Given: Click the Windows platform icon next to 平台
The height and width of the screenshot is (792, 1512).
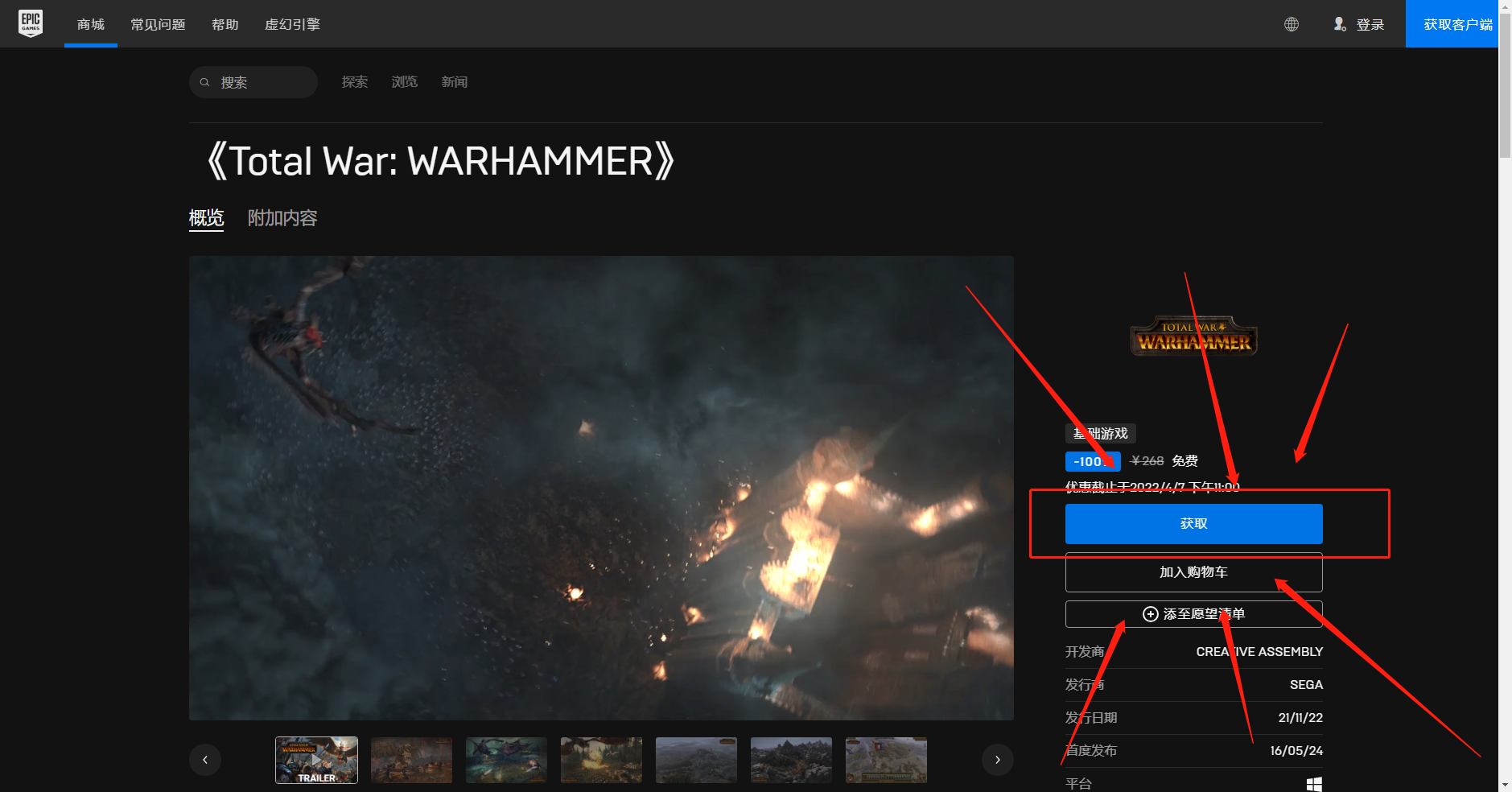Looking at the screenshot, I should [x=1316, y=782].
